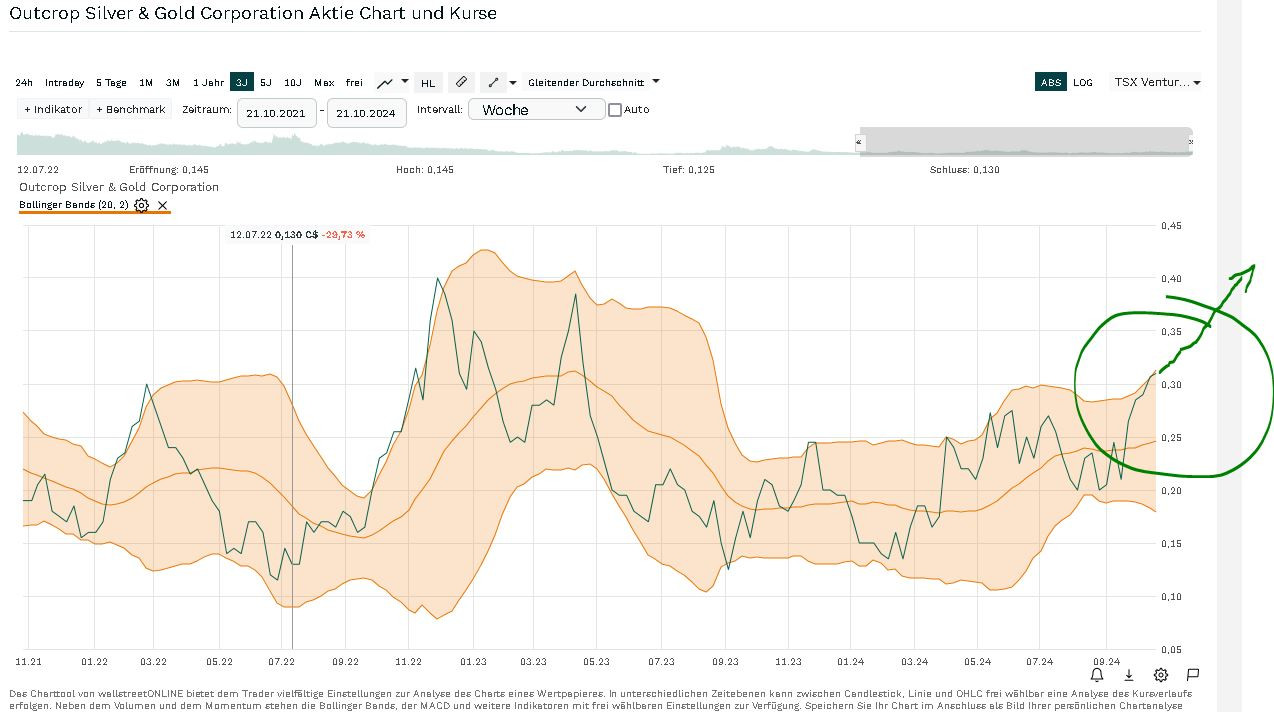Click the price alert bell icon
The image size is (1274, 712).
click(x=1097, y=675)
